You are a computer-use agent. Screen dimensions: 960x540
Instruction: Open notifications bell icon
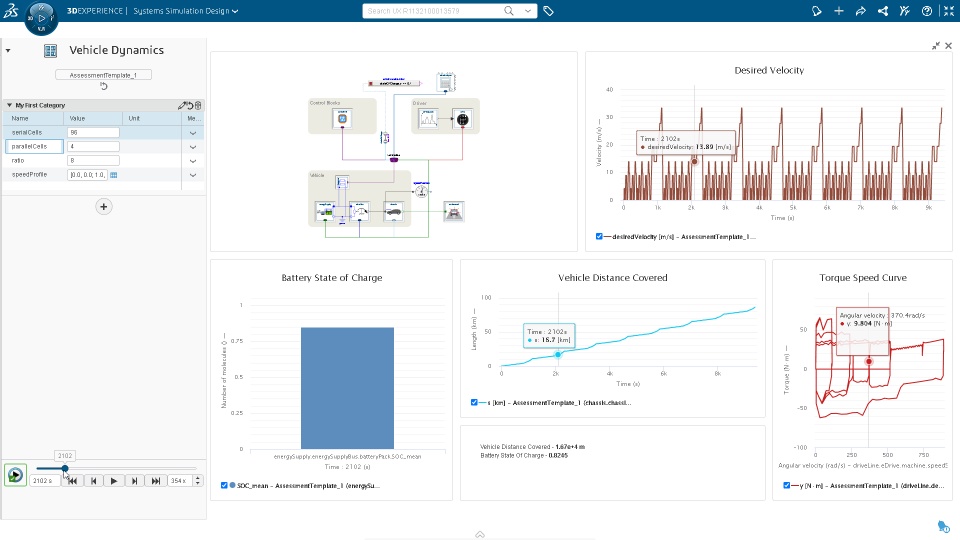coord(817,11)
